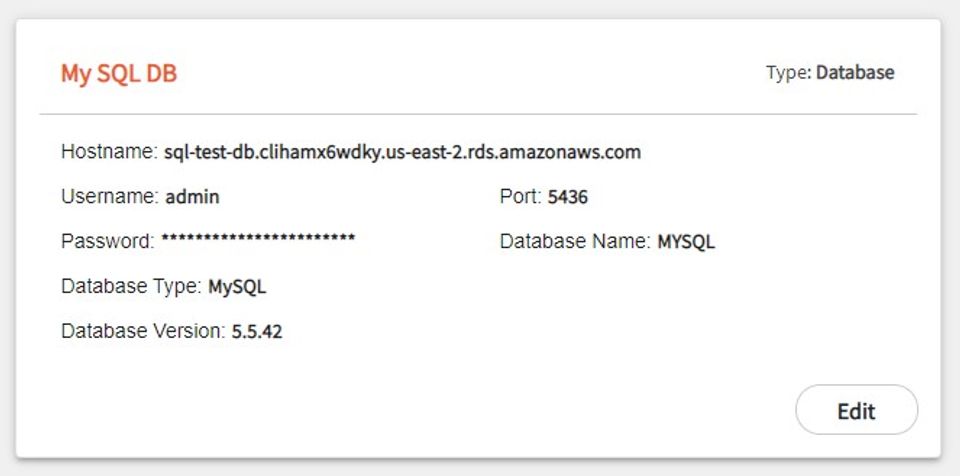Click the masked password asterisks
The width and height of the screenshot is (960, 476).
[x=258, y=240]
